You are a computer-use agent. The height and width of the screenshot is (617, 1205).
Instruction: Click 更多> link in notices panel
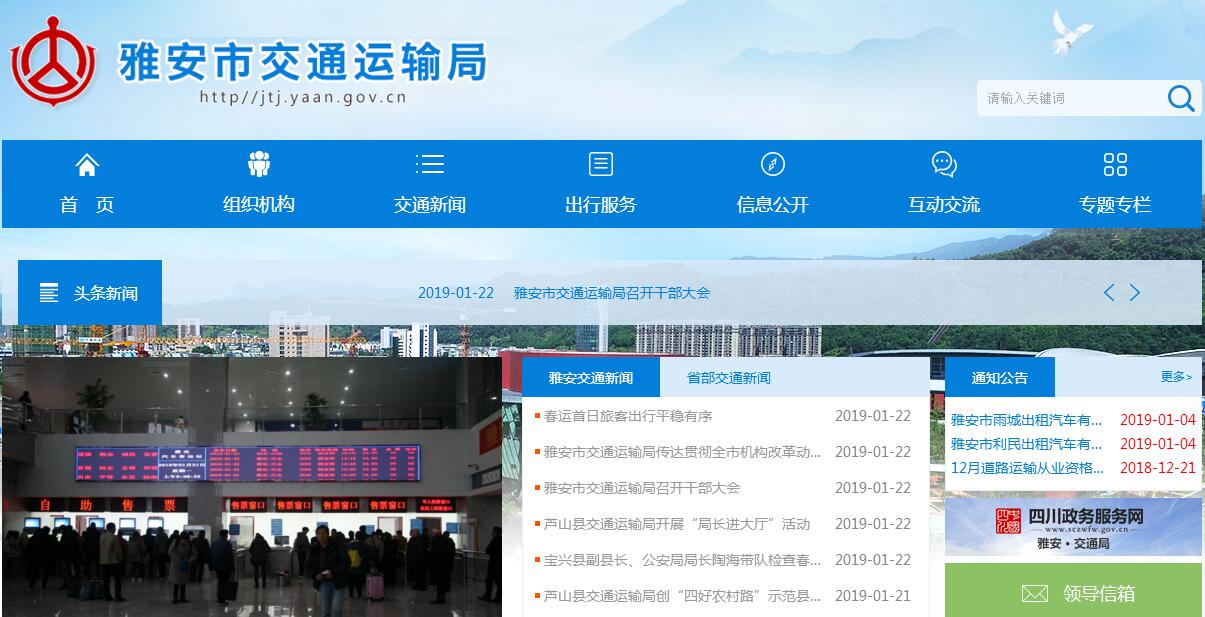pos(1176,377)
